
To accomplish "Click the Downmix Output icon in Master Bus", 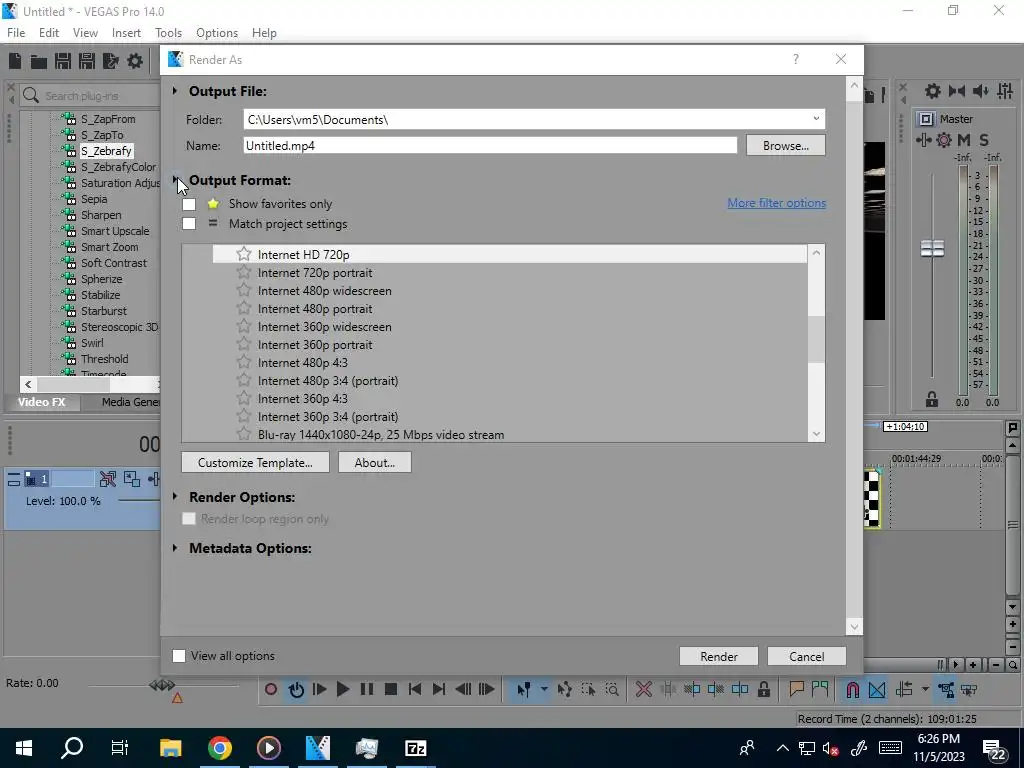I will pyautogui.click(x=957, y=91).
